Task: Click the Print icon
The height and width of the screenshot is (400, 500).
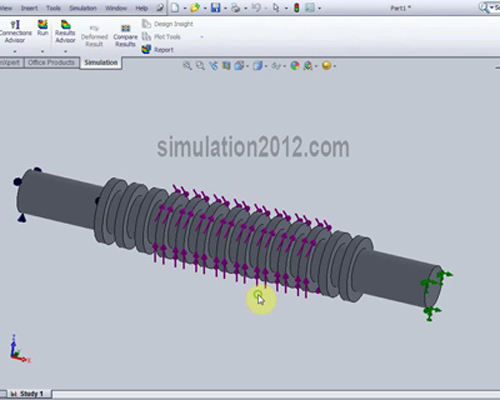Action: coord(236,8)
